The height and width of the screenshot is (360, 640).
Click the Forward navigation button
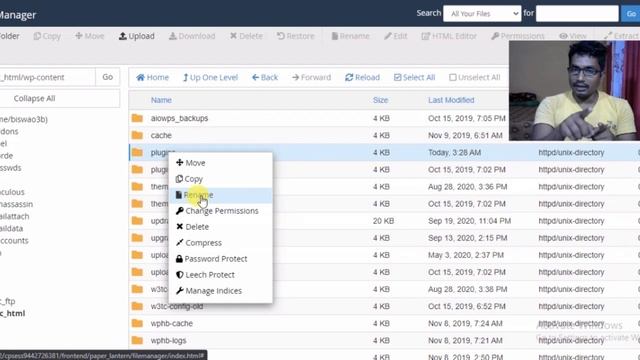[311, 77]
